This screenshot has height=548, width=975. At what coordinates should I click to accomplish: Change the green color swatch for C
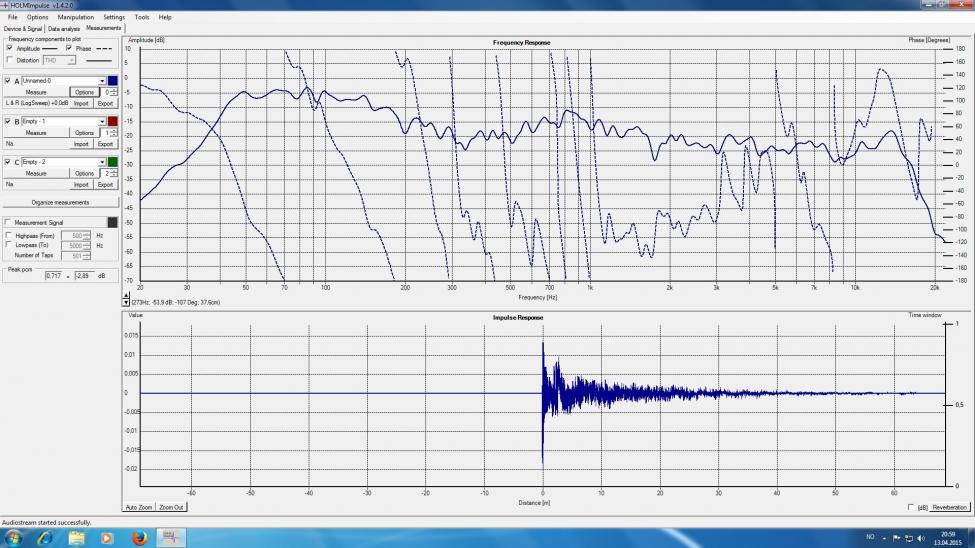tap(113, 162)
